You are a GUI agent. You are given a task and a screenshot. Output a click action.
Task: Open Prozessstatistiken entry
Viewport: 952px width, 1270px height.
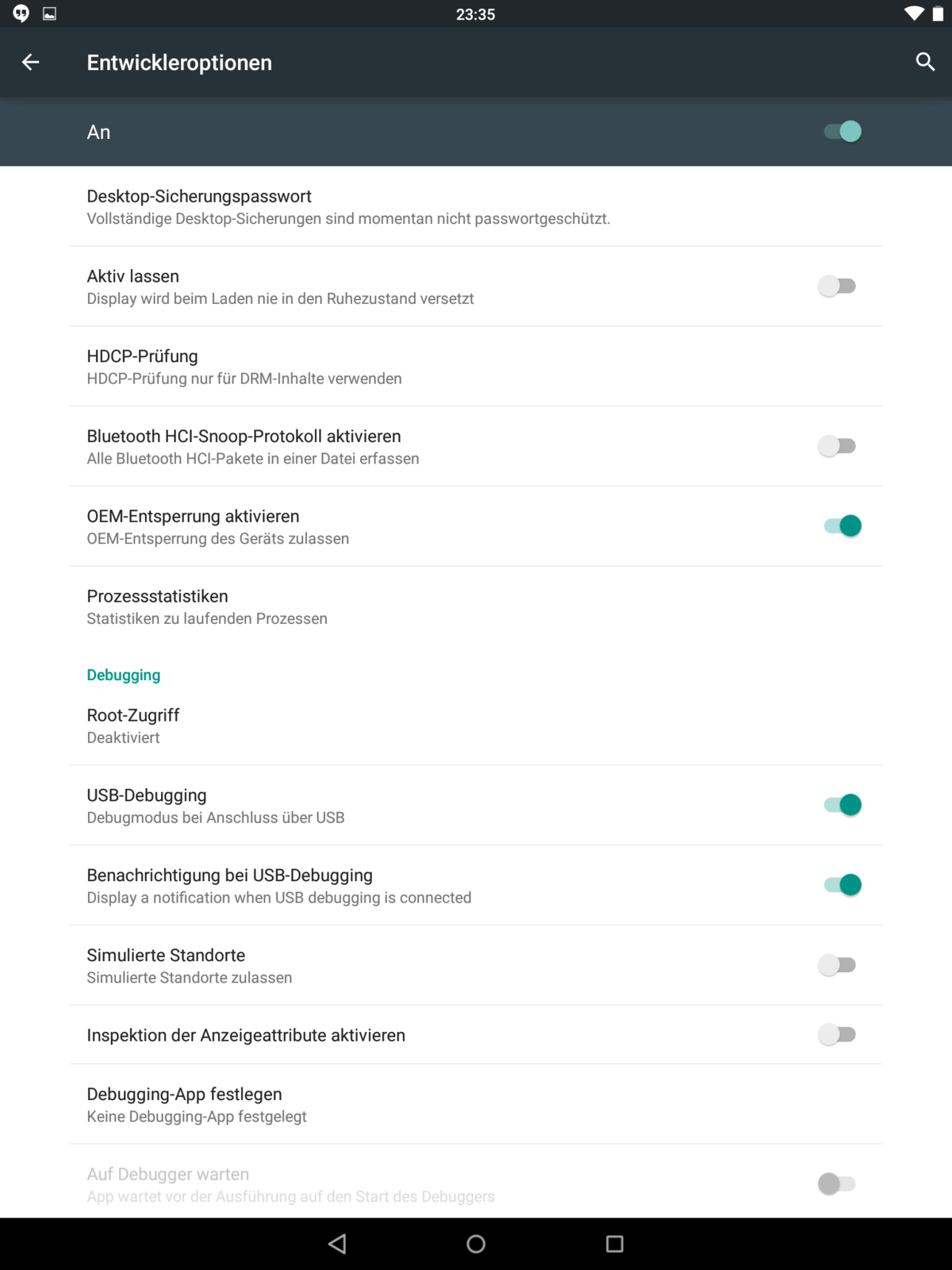click(x=207, y=606)
